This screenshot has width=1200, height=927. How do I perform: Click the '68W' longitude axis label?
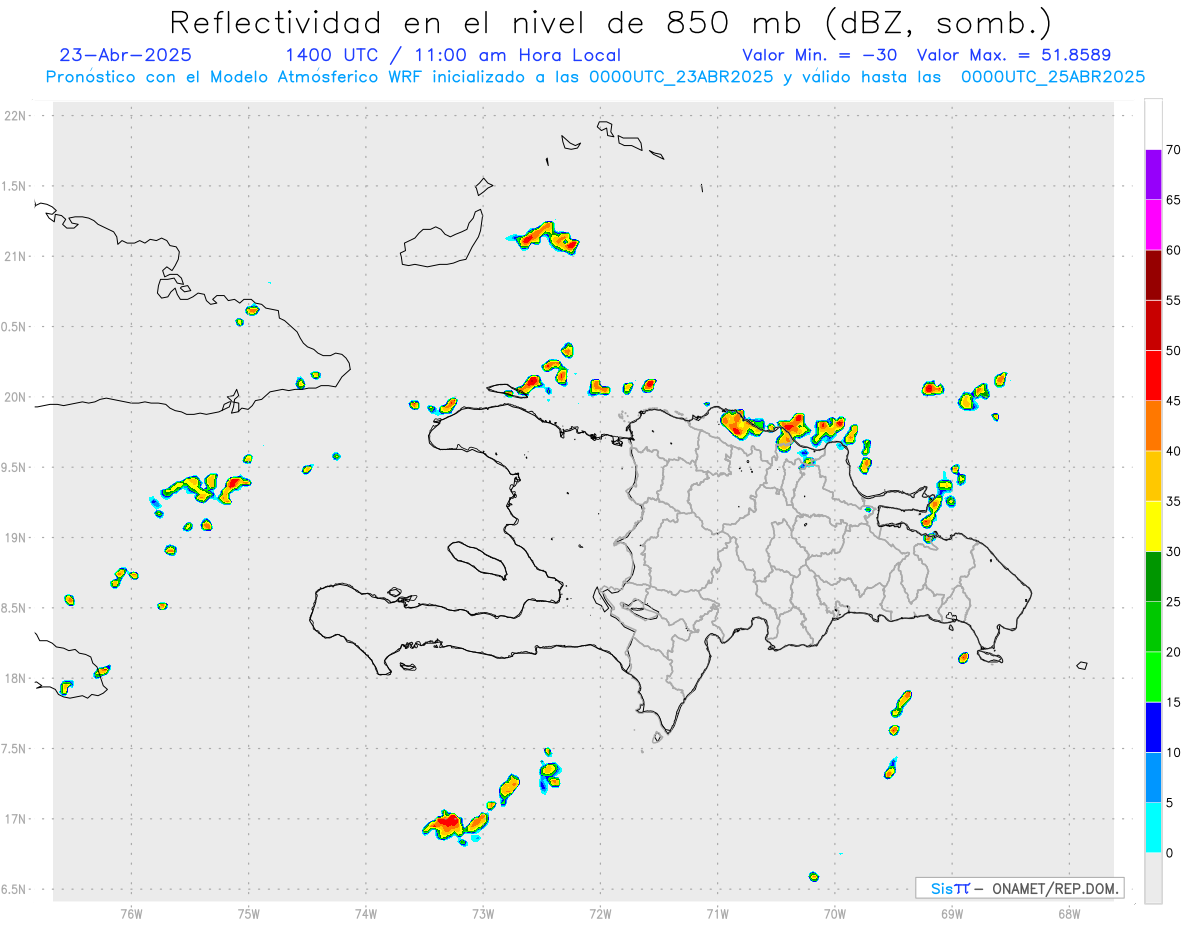[1069, 913]
